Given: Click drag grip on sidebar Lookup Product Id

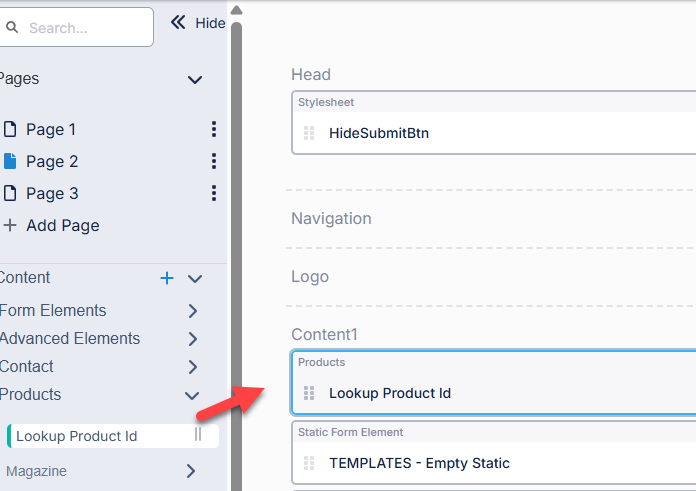Looking at the screenshot, I should (x=198, y=435).
